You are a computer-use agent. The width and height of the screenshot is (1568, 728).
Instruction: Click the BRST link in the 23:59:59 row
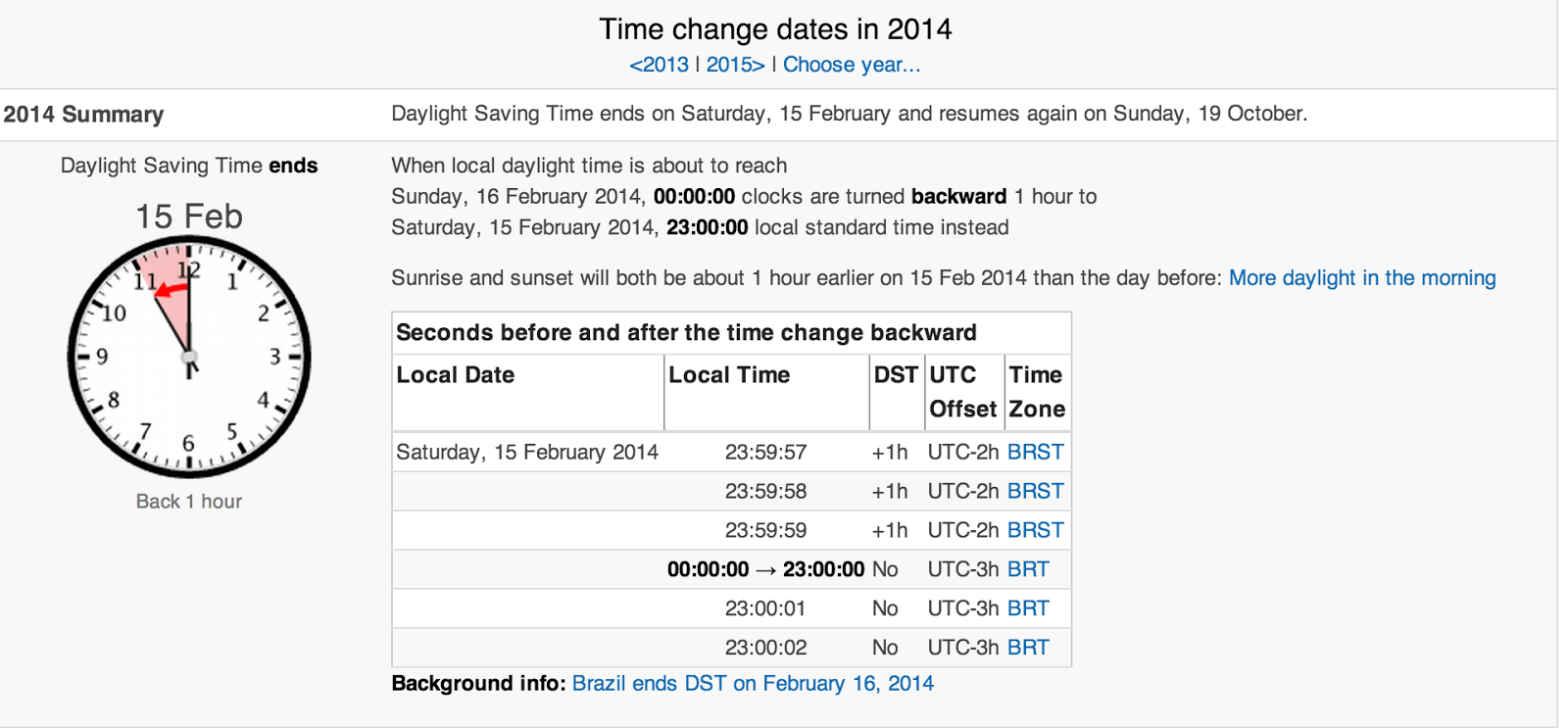1037,530
